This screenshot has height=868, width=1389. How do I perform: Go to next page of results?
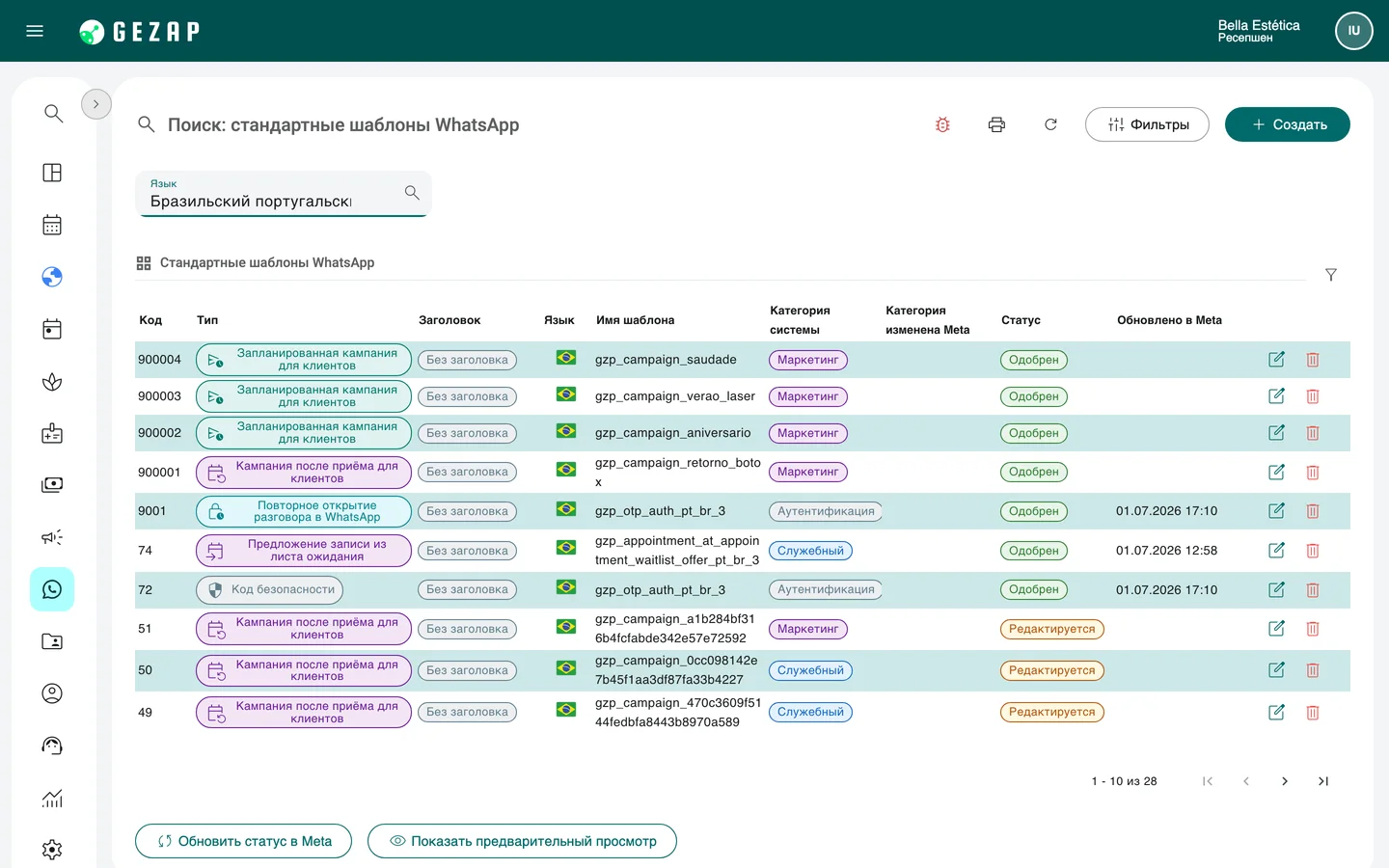coord(1285,781)
